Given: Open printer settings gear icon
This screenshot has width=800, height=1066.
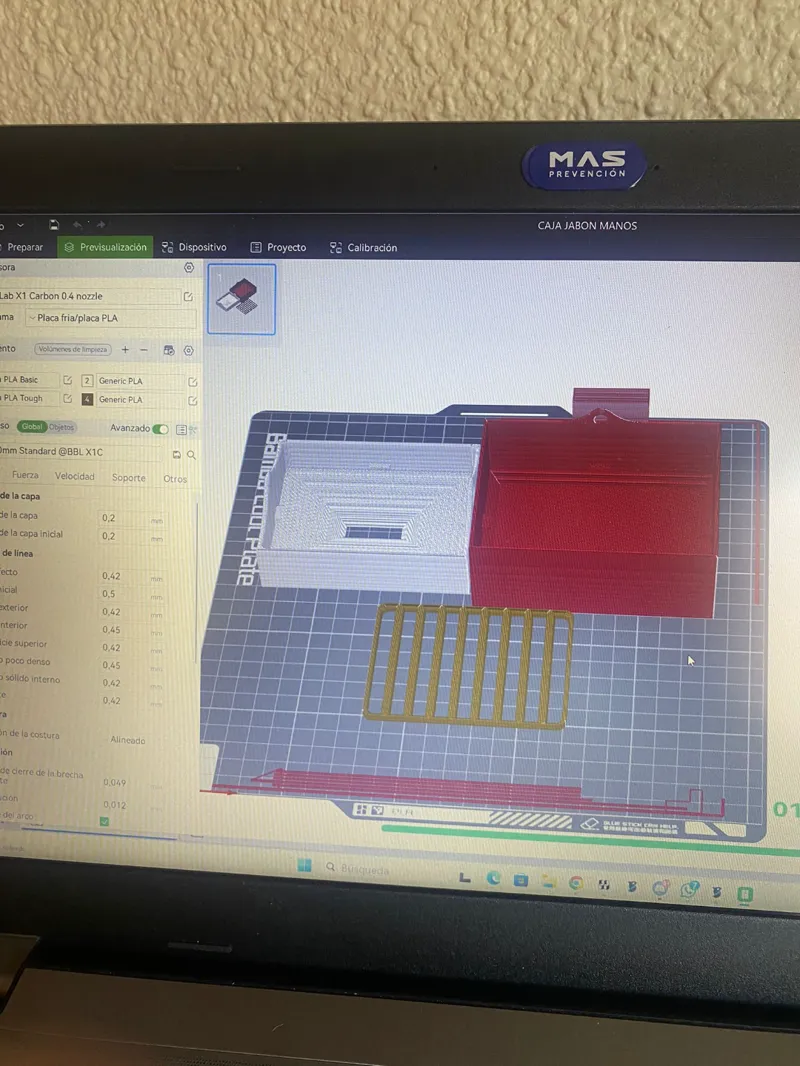Looking at the screenshot, I should pos(189,268).
